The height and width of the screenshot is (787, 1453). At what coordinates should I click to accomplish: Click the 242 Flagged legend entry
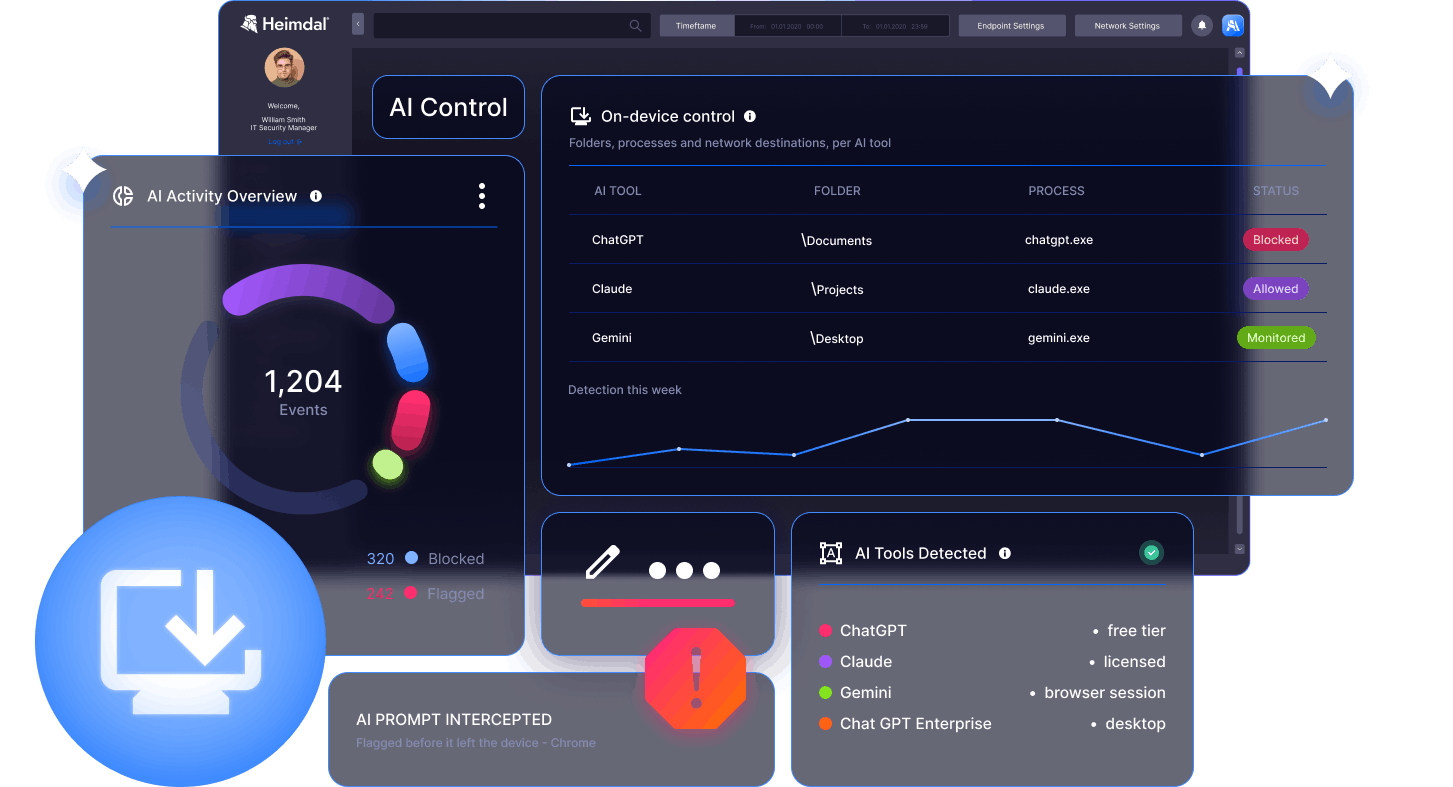point(425,594)
